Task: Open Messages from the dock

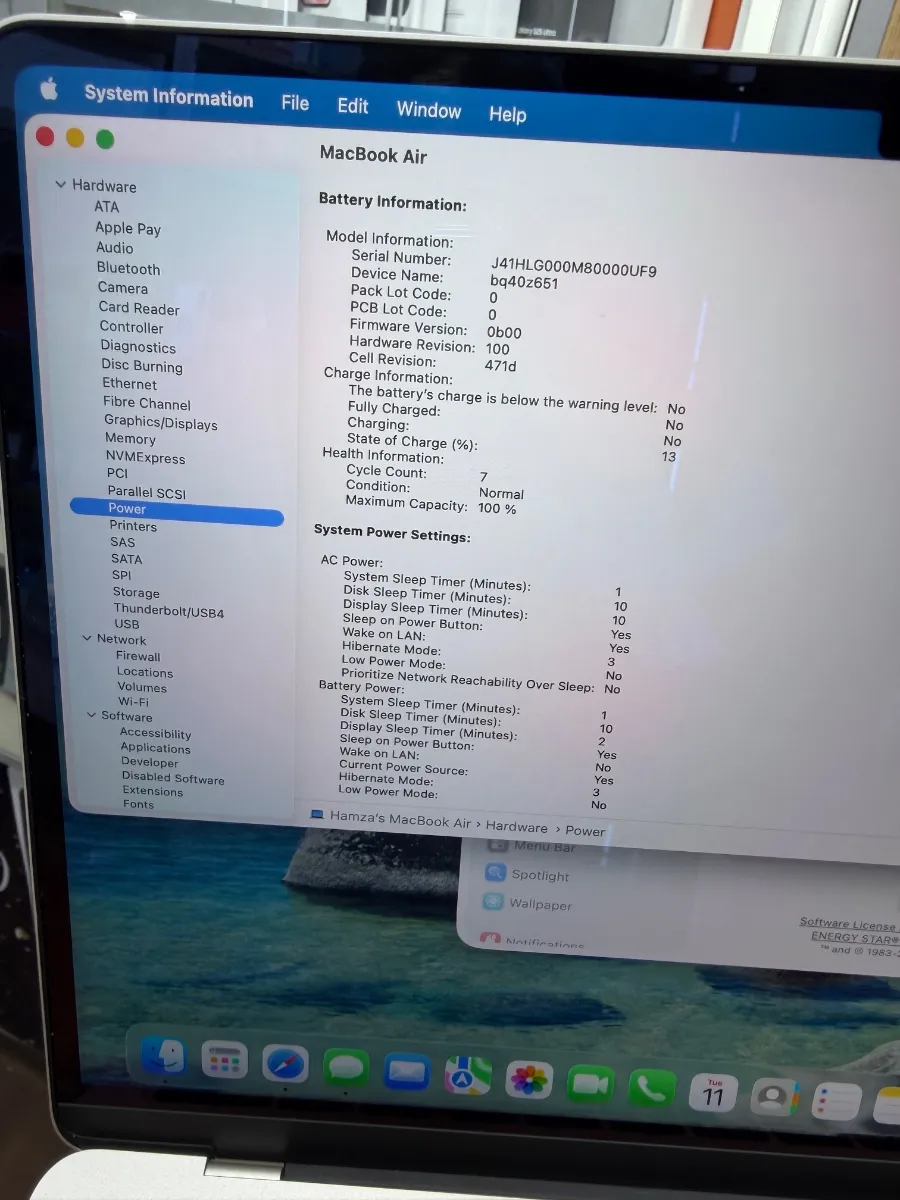Action: [346, 1070]
